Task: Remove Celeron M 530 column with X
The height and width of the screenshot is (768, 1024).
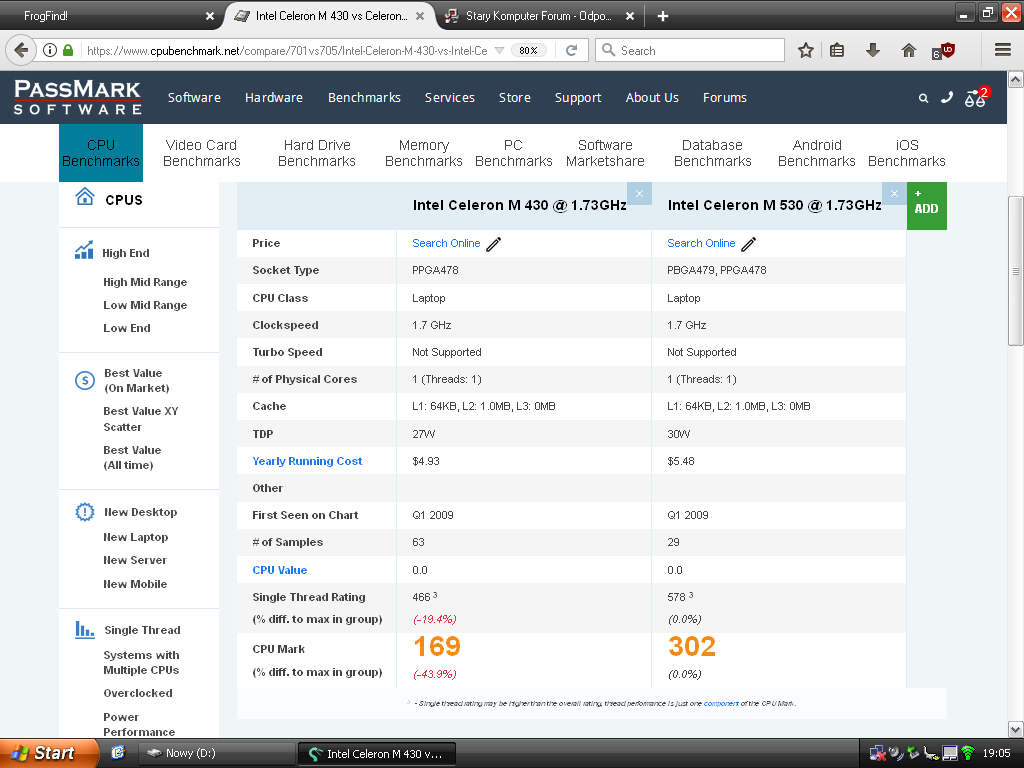Action: click(894, 193)
